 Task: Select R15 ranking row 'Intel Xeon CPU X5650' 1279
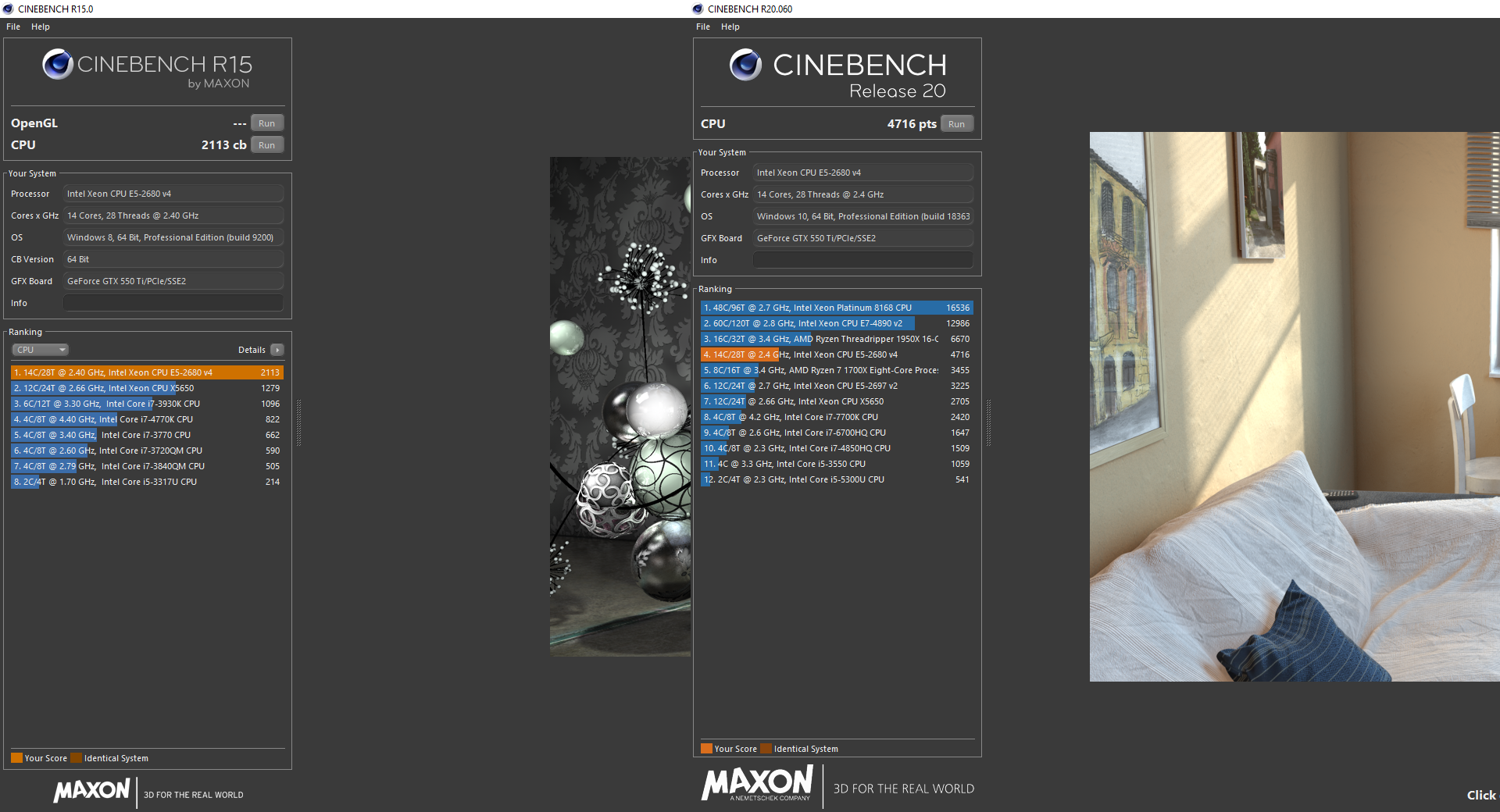pyautogui.click(x=147, y=388)
